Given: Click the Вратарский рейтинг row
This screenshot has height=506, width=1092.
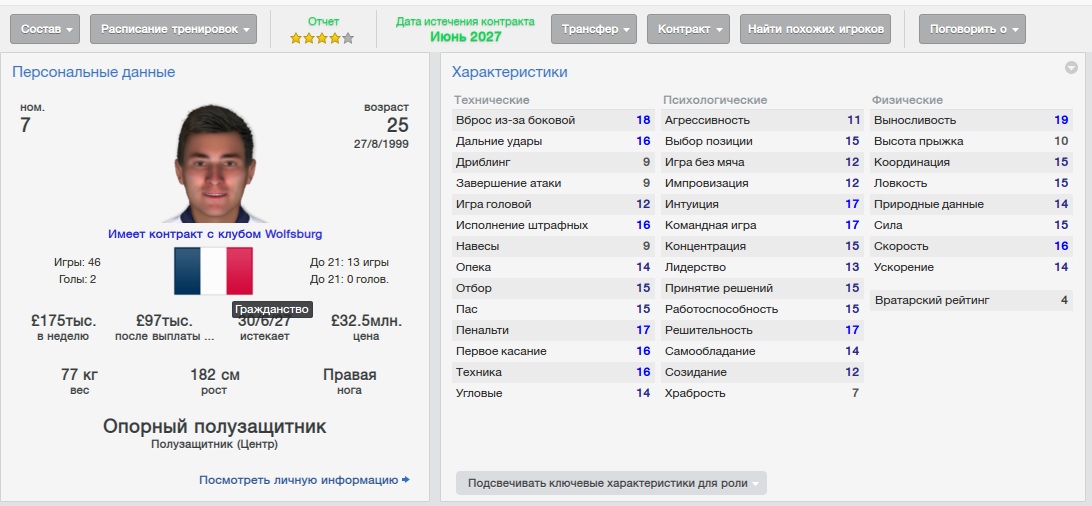Looking at the screenshot, I should 970,300.
